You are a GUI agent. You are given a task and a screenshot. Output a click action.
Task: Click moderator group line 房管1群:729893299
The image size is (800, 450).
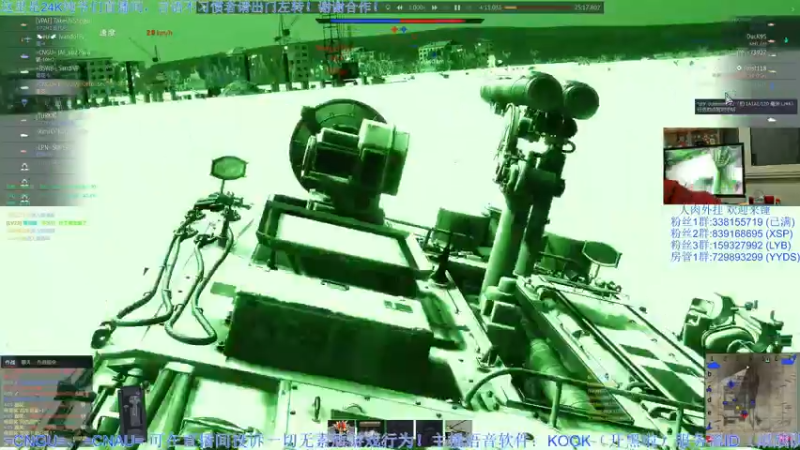[735, 257]
